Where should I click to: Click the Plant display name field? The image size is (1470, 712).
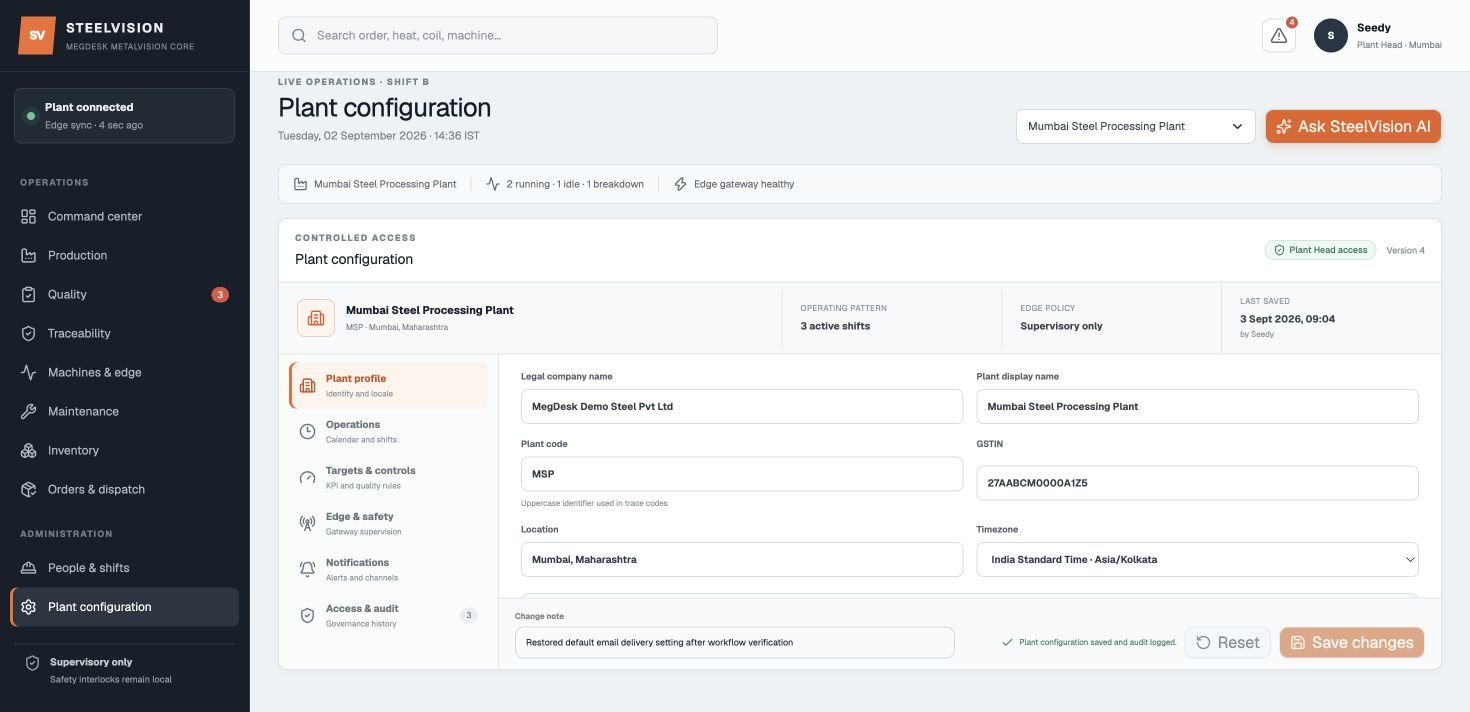[x=1197, y=407]
